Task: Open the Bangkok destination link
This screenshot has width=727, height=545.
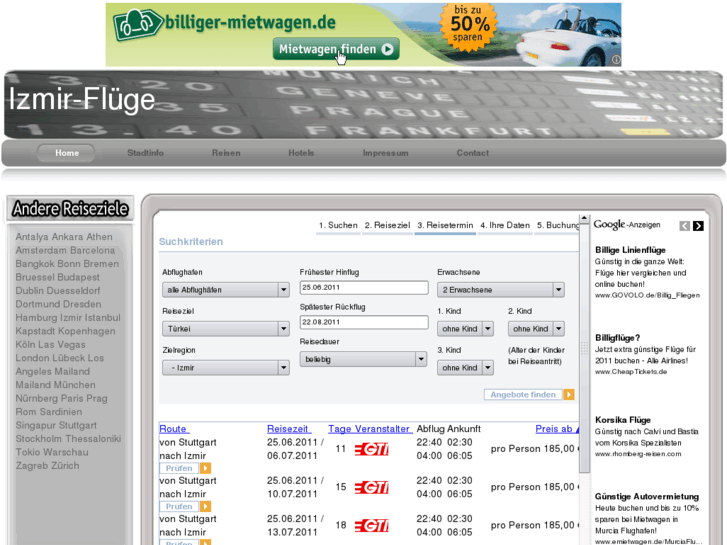Action: pos(34,264)
